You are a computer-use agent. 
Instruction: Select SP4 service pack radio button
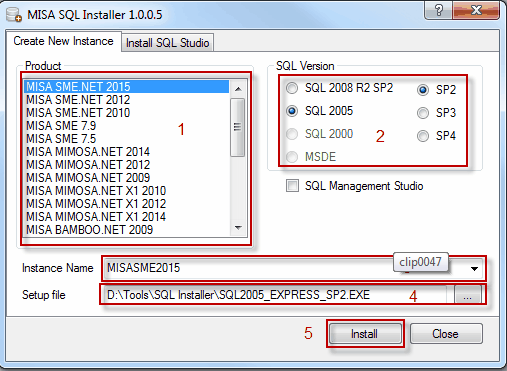click(423, 136)
